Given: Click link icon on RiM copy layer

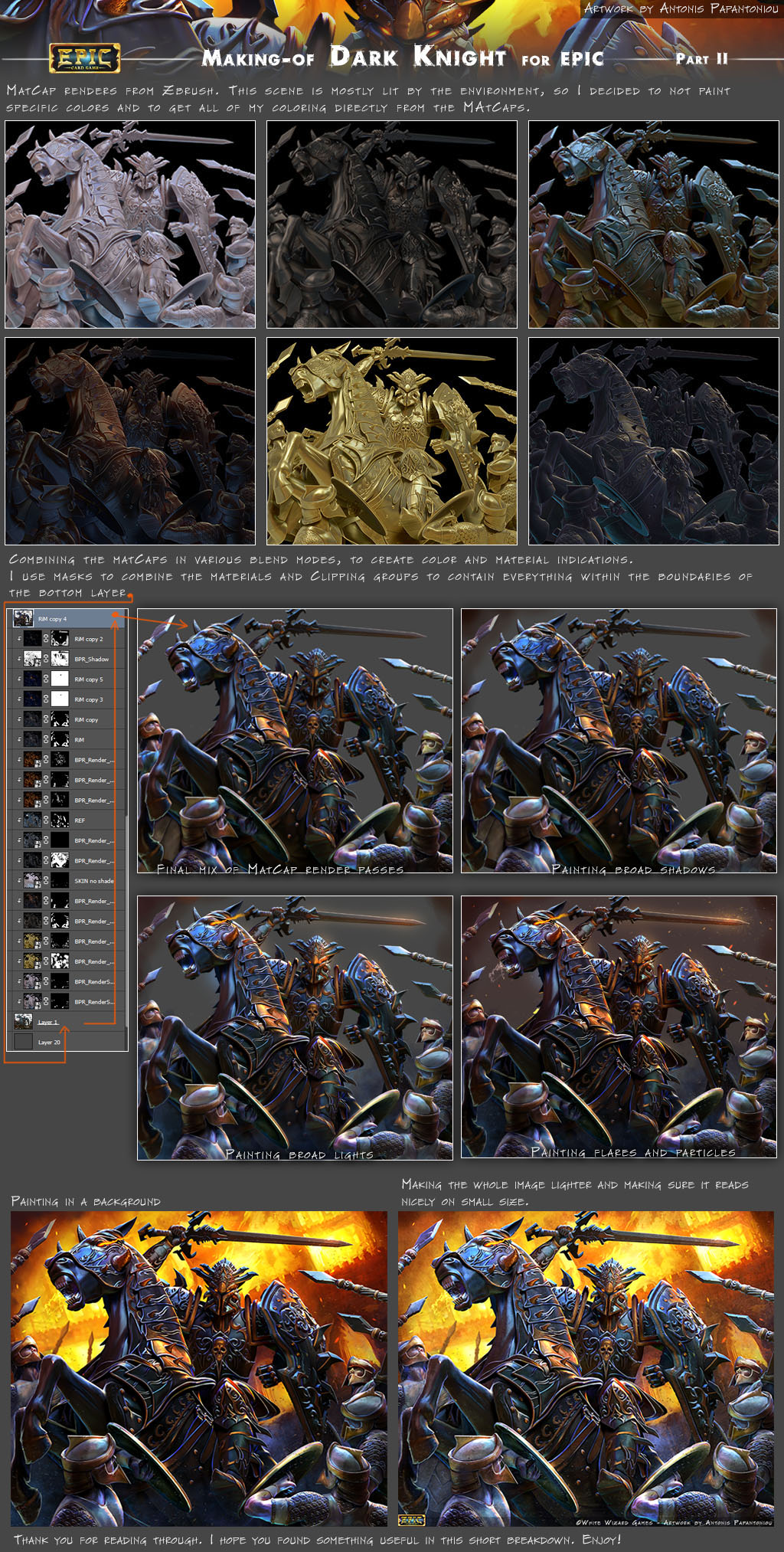Looking at the screenshot, I should 46,719.
